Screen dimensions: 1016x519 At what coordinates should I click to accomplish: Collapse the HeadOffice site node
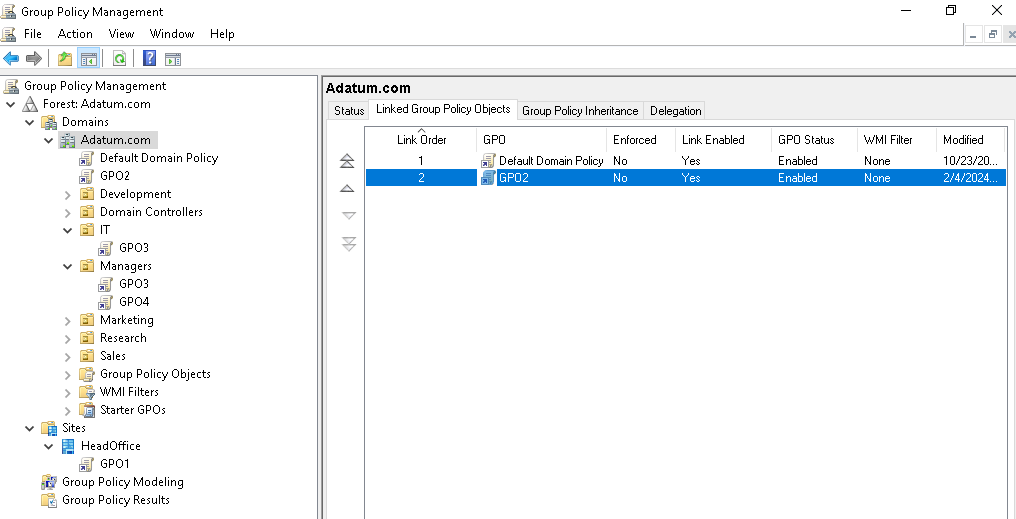(49, 446)
